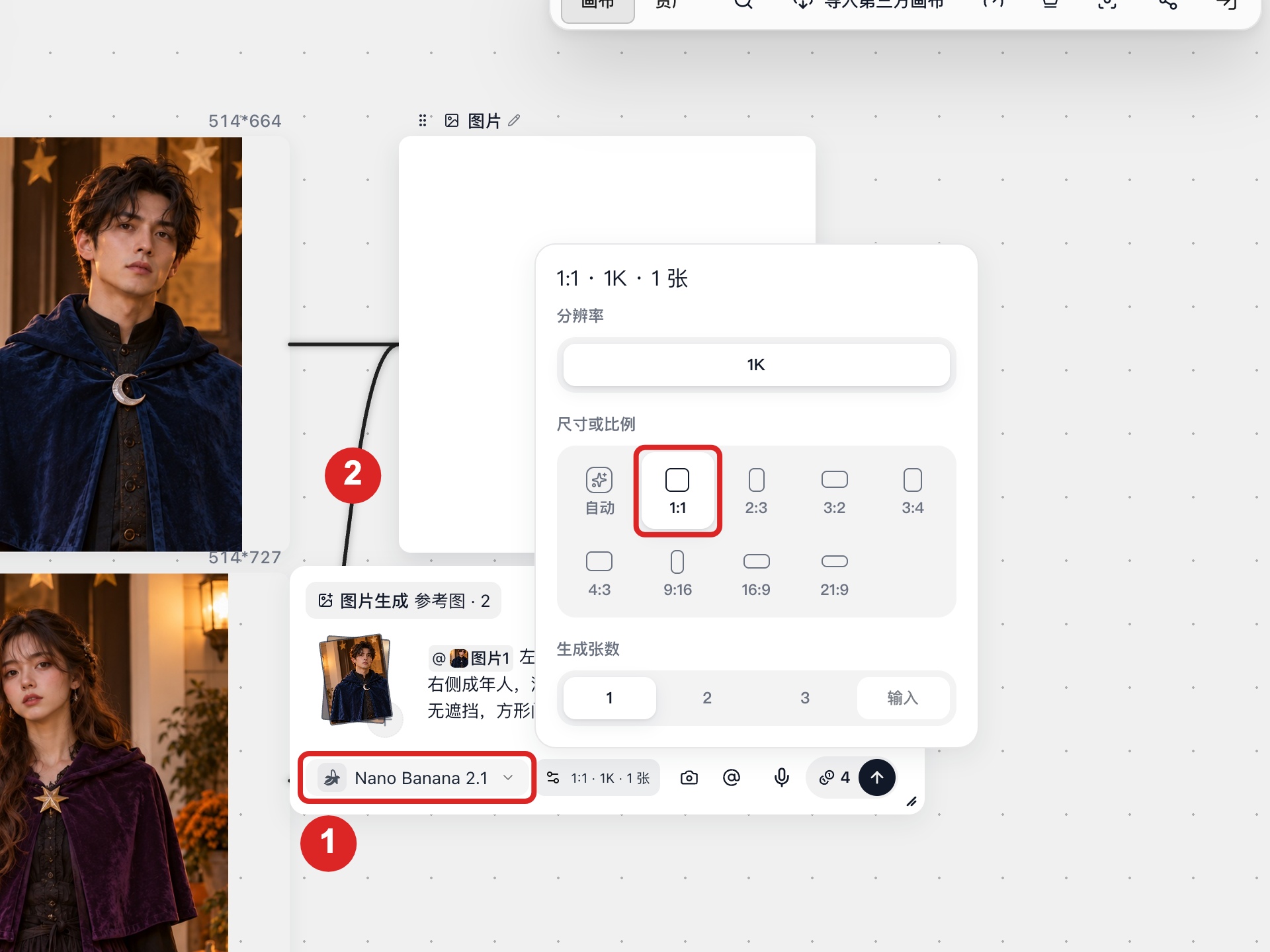Choose the 4:3 aspect ratio
1270x952 pixels.
599,573
